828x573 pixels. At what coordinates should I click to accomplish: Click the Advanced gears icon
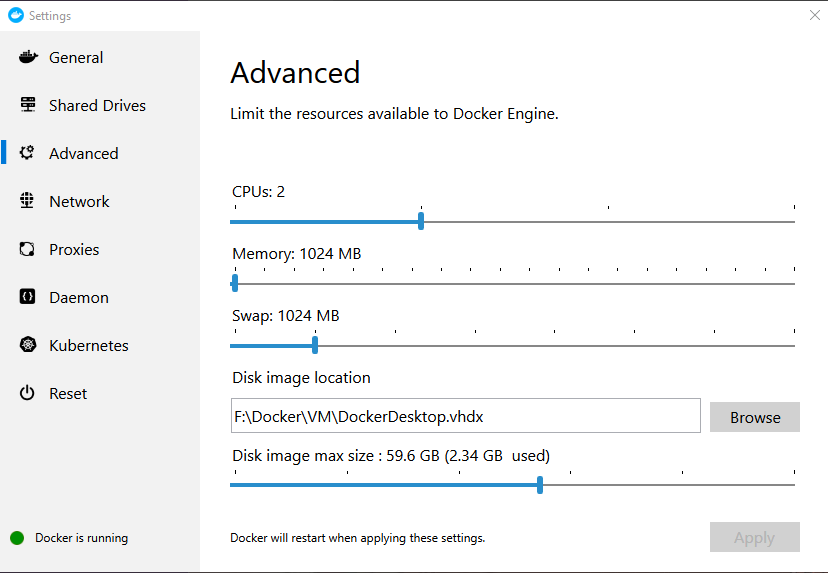coord(28,153)
